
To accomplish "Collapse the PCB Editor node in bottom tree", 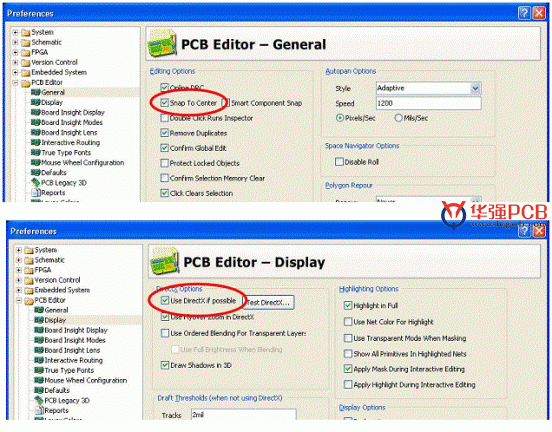I will (19, 300).
